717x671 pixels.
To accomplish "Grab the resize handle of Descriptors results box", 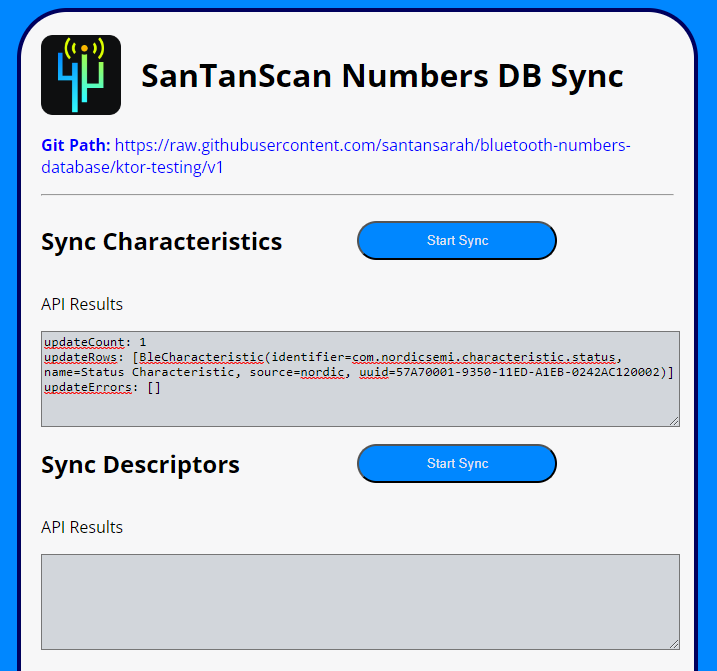I will pyautogui.click(x=674, y=644).
